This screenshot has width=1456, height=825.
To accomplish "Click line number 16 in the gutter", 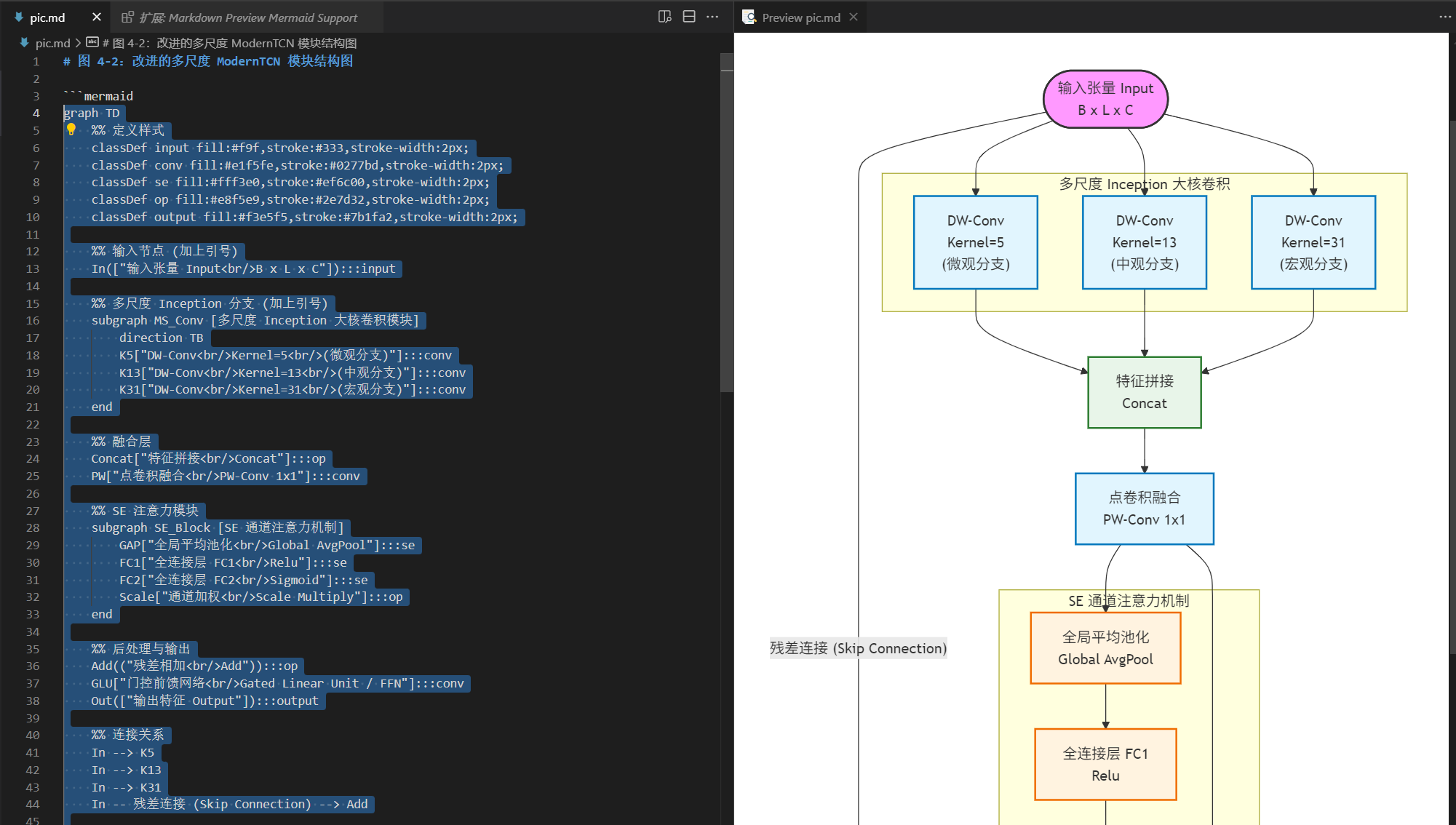I will click(33, 320).
